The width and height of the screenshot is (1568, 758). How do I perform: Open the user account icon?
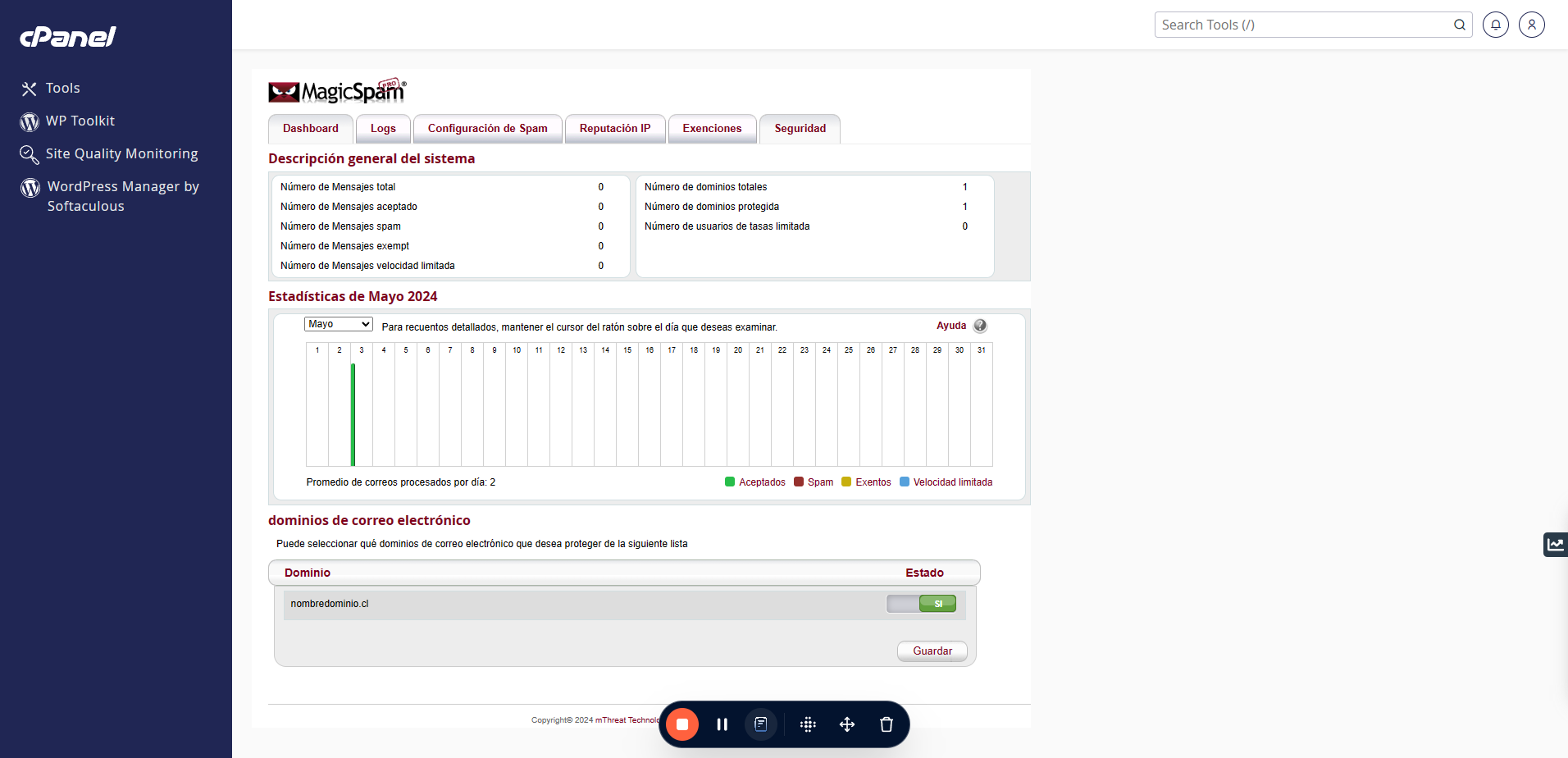[x=1532, y=25]
